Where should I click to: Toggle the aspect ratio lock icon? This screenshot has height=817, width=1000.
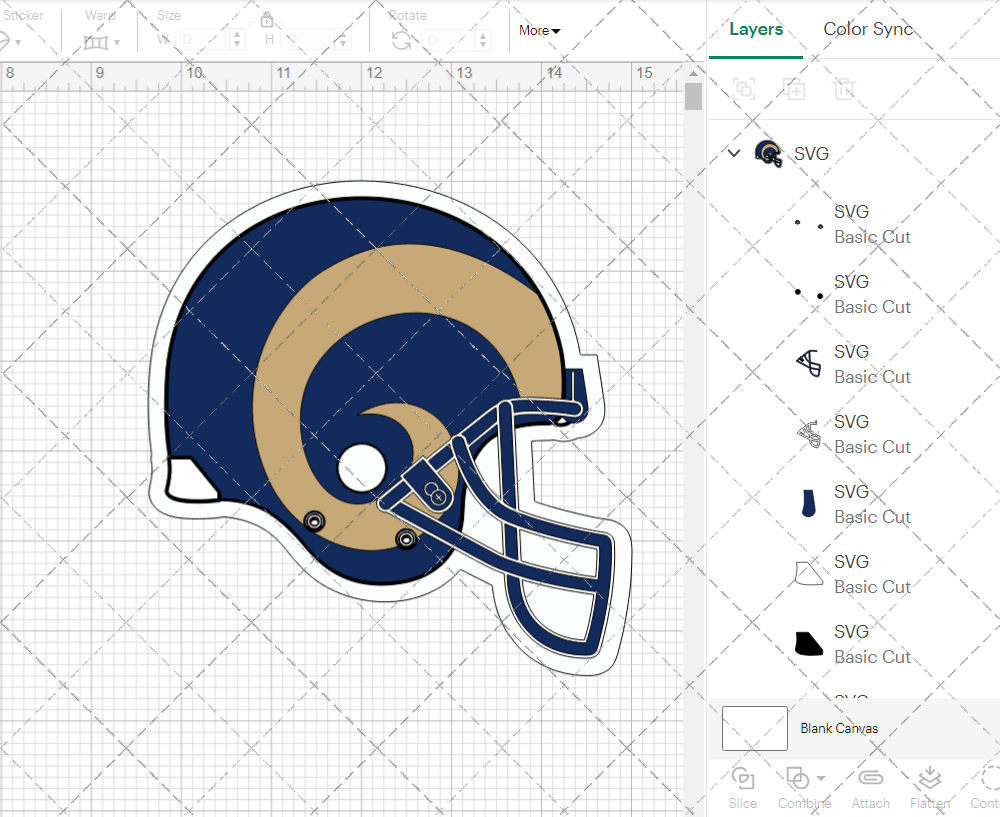tap(267, 20)
